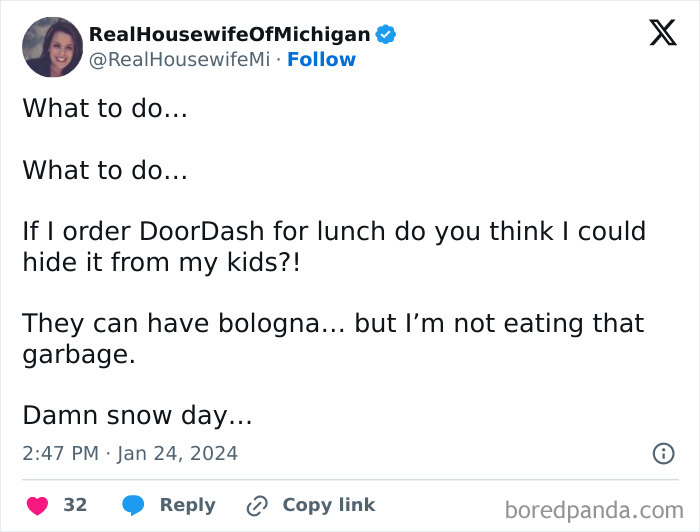Open the user's profile avatar photo

(x=52, y=47)
